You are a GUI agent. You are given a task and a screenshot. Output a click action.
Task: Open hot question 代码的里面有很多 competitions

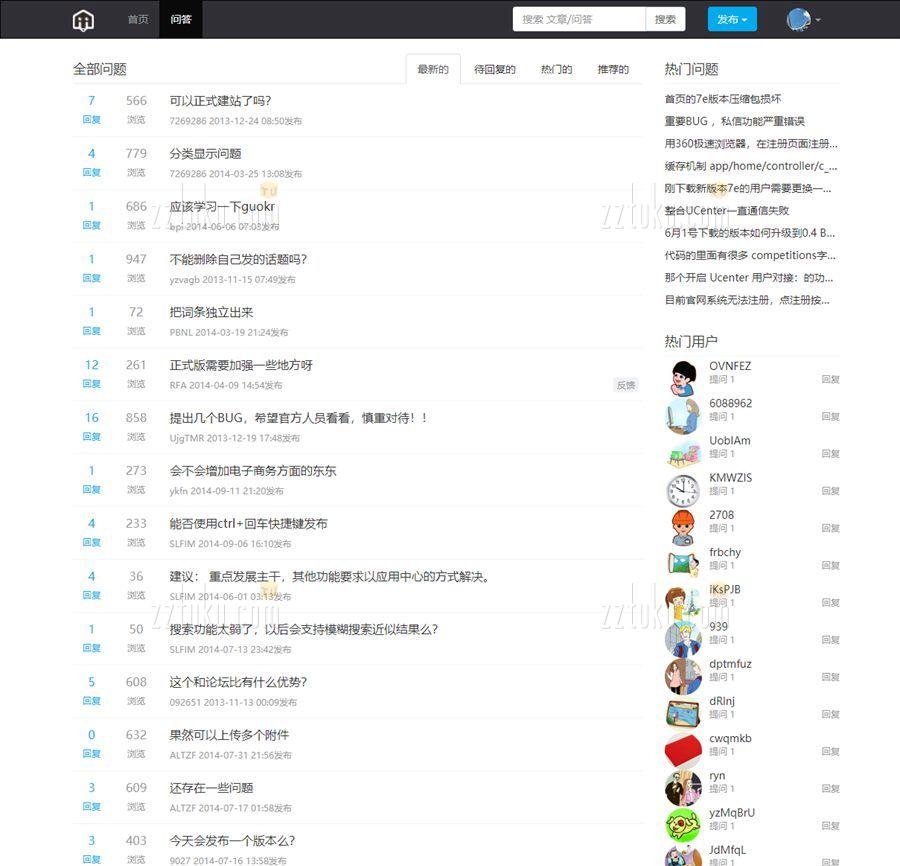coord(750,255)
